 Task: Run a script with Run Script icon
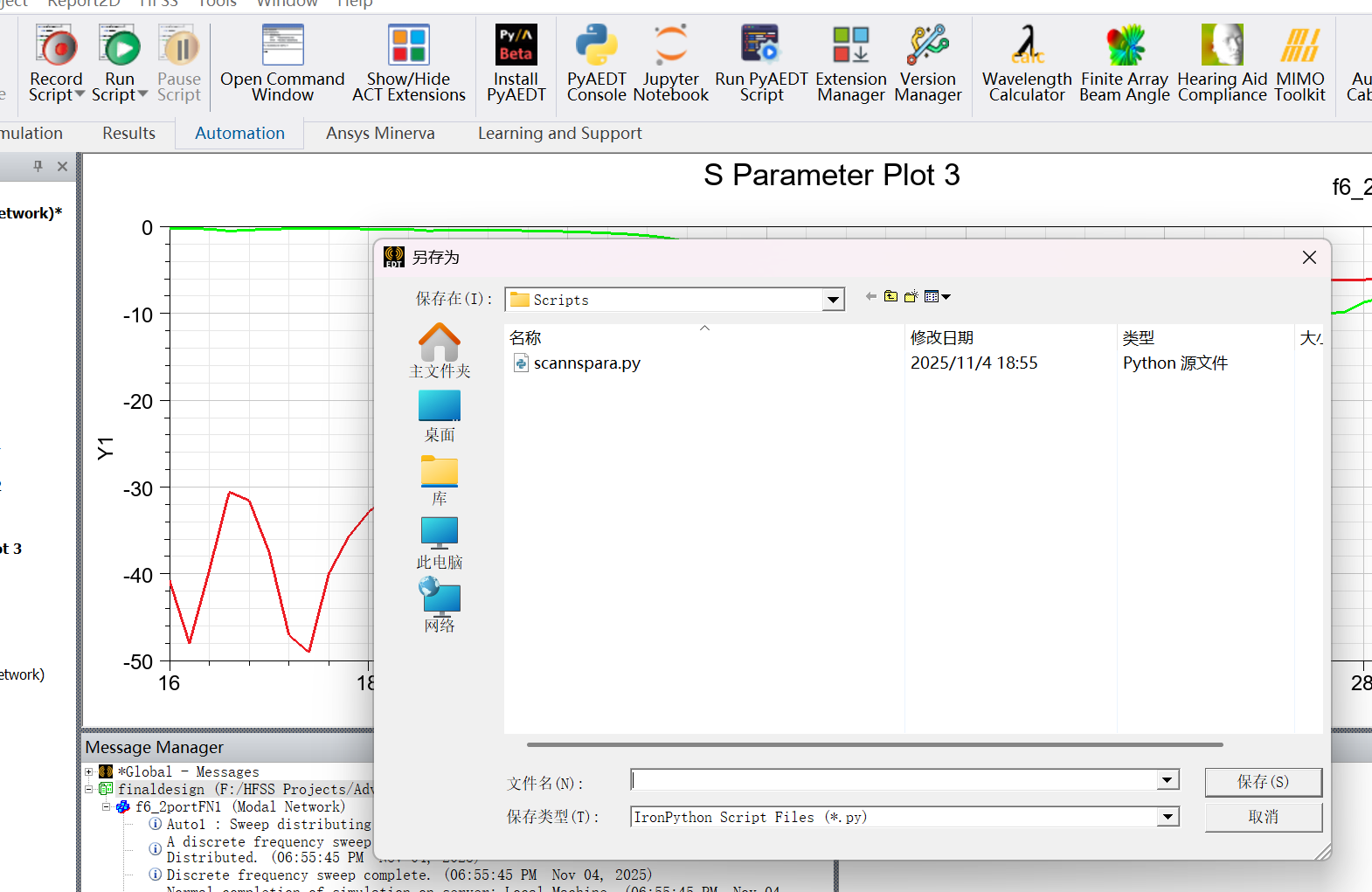click(120, 47)
